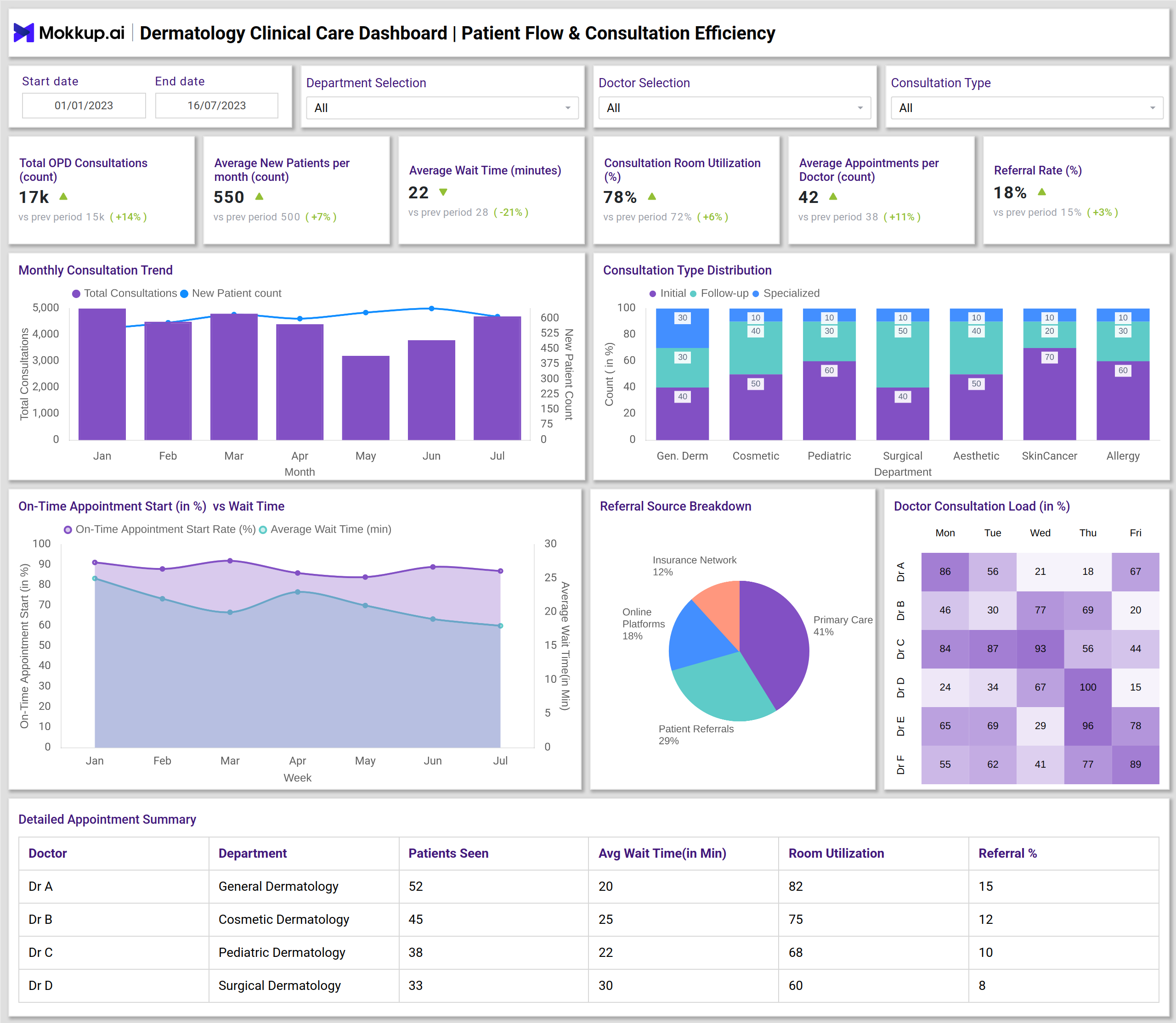Click the Average Wait Time down arrow
The width and height of the screenshot is (1176, 1023).
tap(443, 192)
